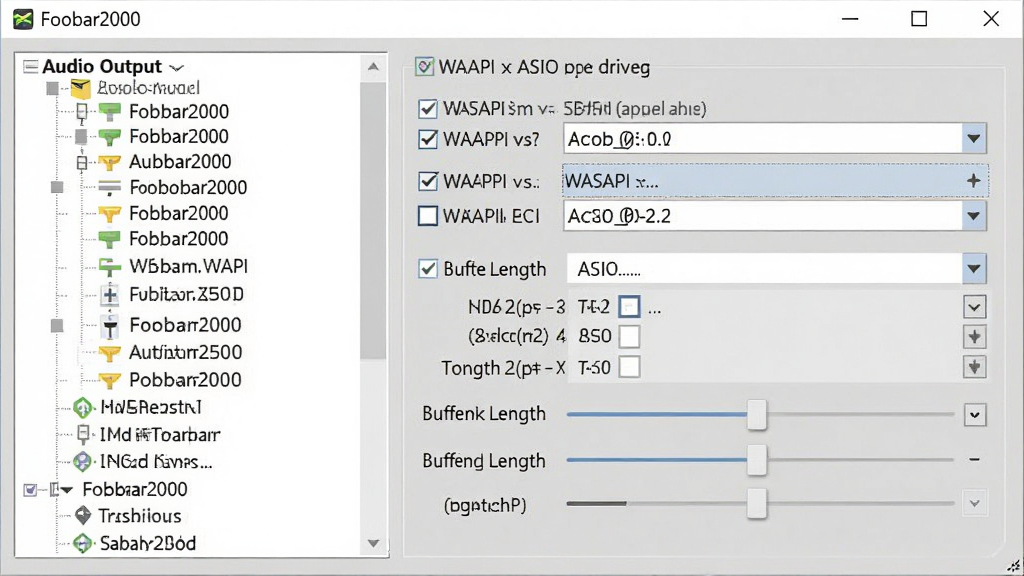The width and height of the screenshot is (1024, 576).
Task: Click the yellow funnel icon beside Pobbarr2000
Action: (x=109, y=380)
